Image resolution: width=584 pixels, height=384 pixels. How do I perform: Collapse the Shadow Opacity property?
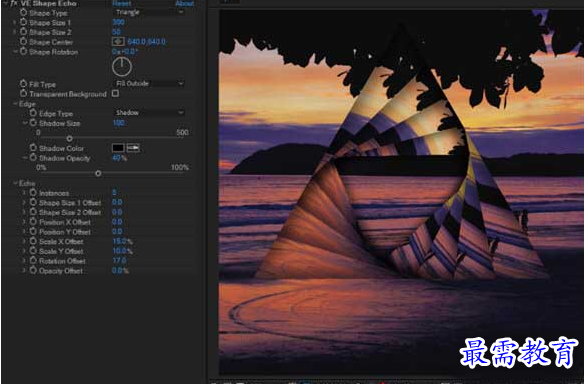25,158
